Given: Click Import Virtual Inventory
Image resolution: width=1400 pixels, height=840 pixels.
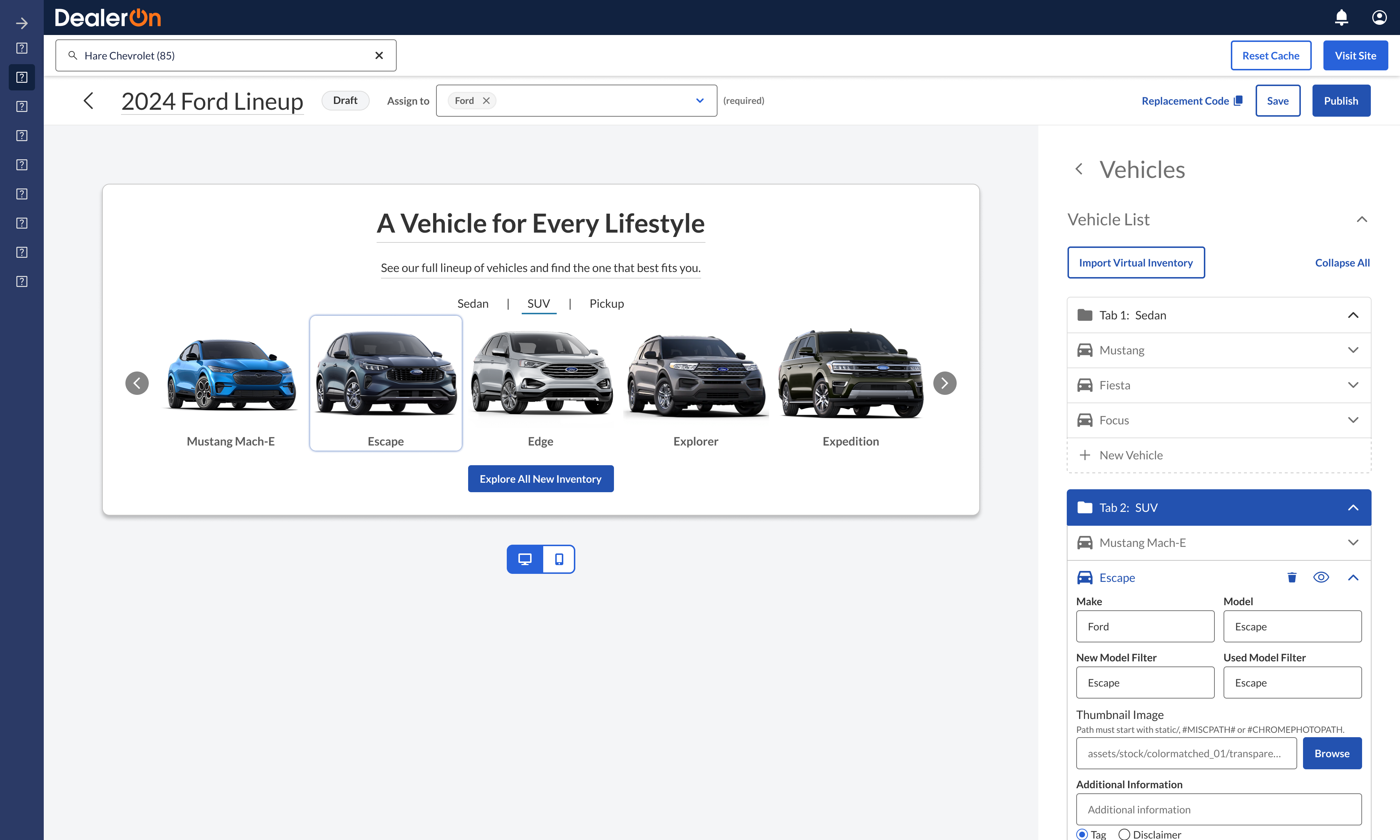Looking at the screenshot, I should 1136,262.
